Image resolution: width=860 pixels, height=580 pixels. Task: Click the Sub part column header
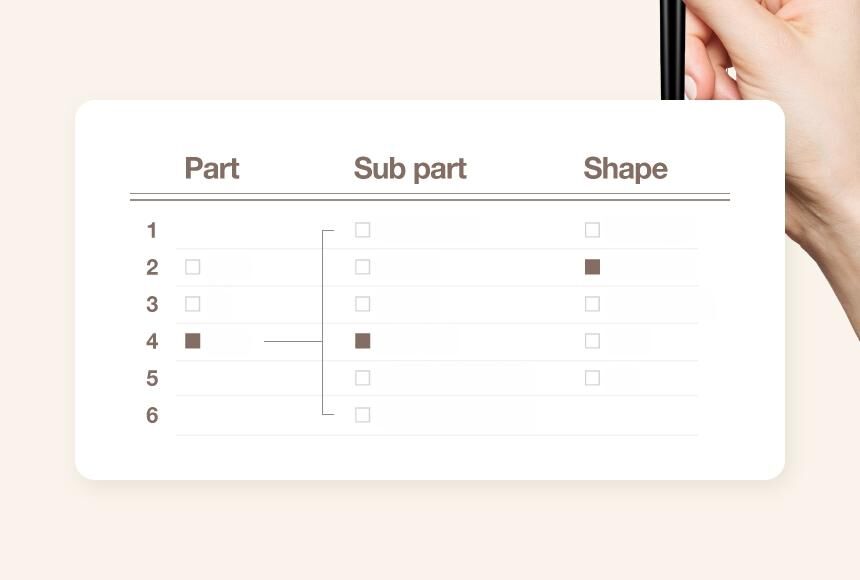click(x=410, y=168)
